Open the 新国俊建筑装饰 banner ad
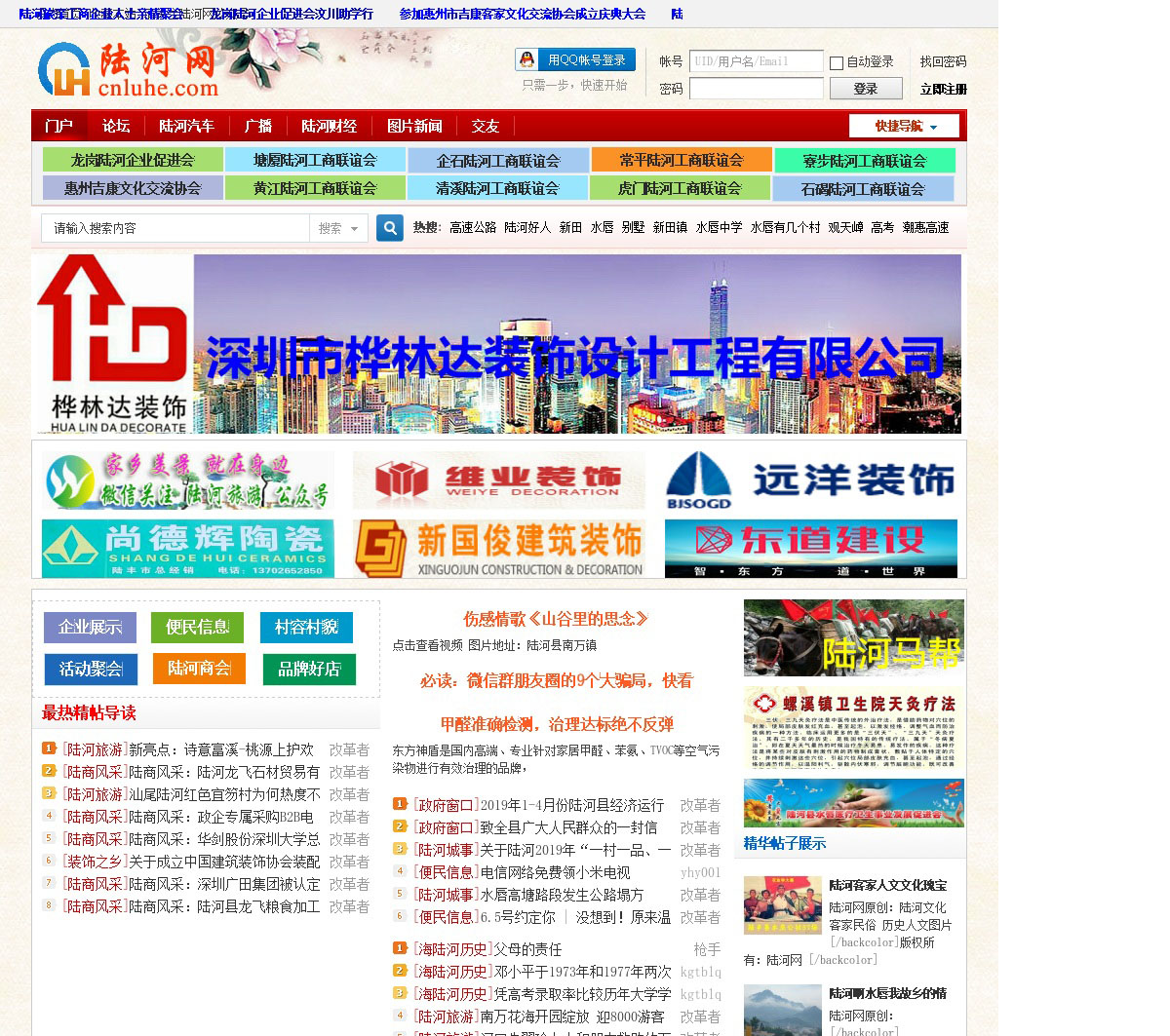This screenshot has width=1170, height=1036. click(498, 549)
